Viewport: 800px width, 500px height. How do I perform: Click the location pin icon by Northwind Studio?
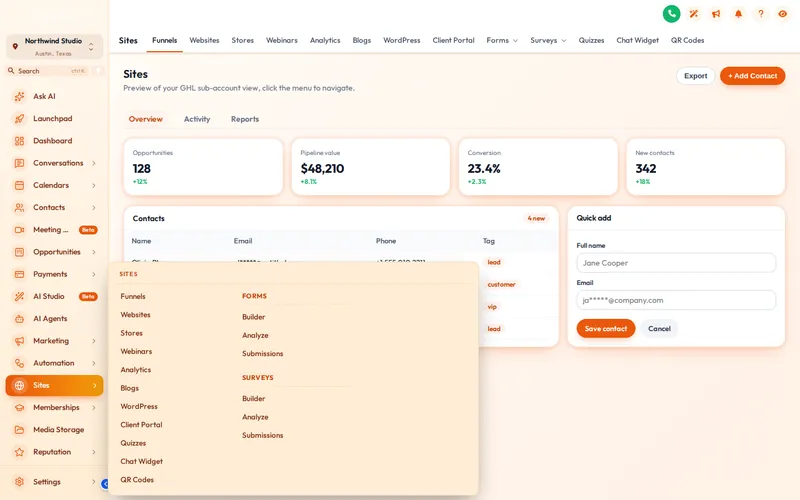(15, 46)
